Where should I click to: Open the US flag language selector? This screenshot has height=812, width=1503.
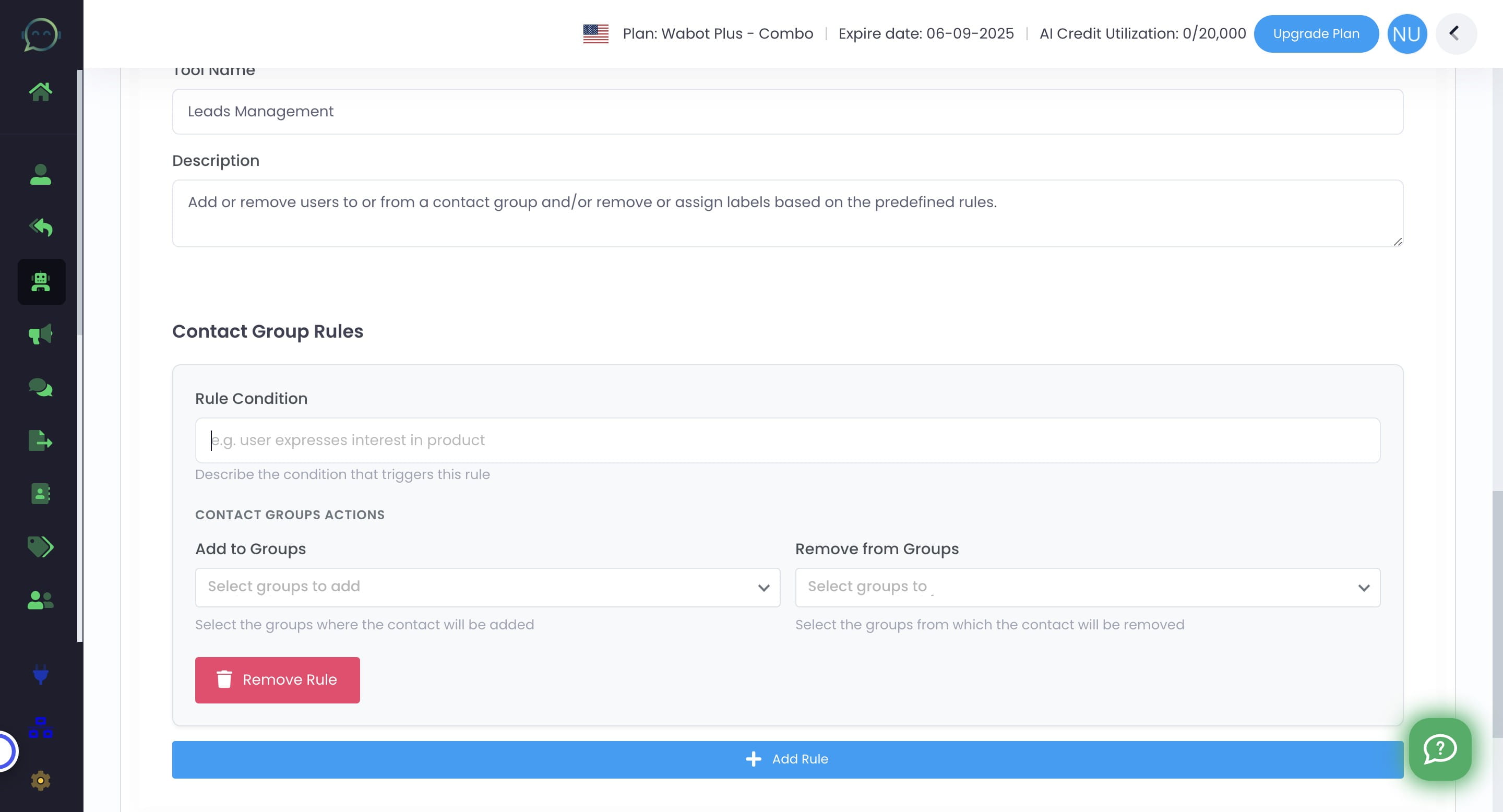tap(595, 34)
